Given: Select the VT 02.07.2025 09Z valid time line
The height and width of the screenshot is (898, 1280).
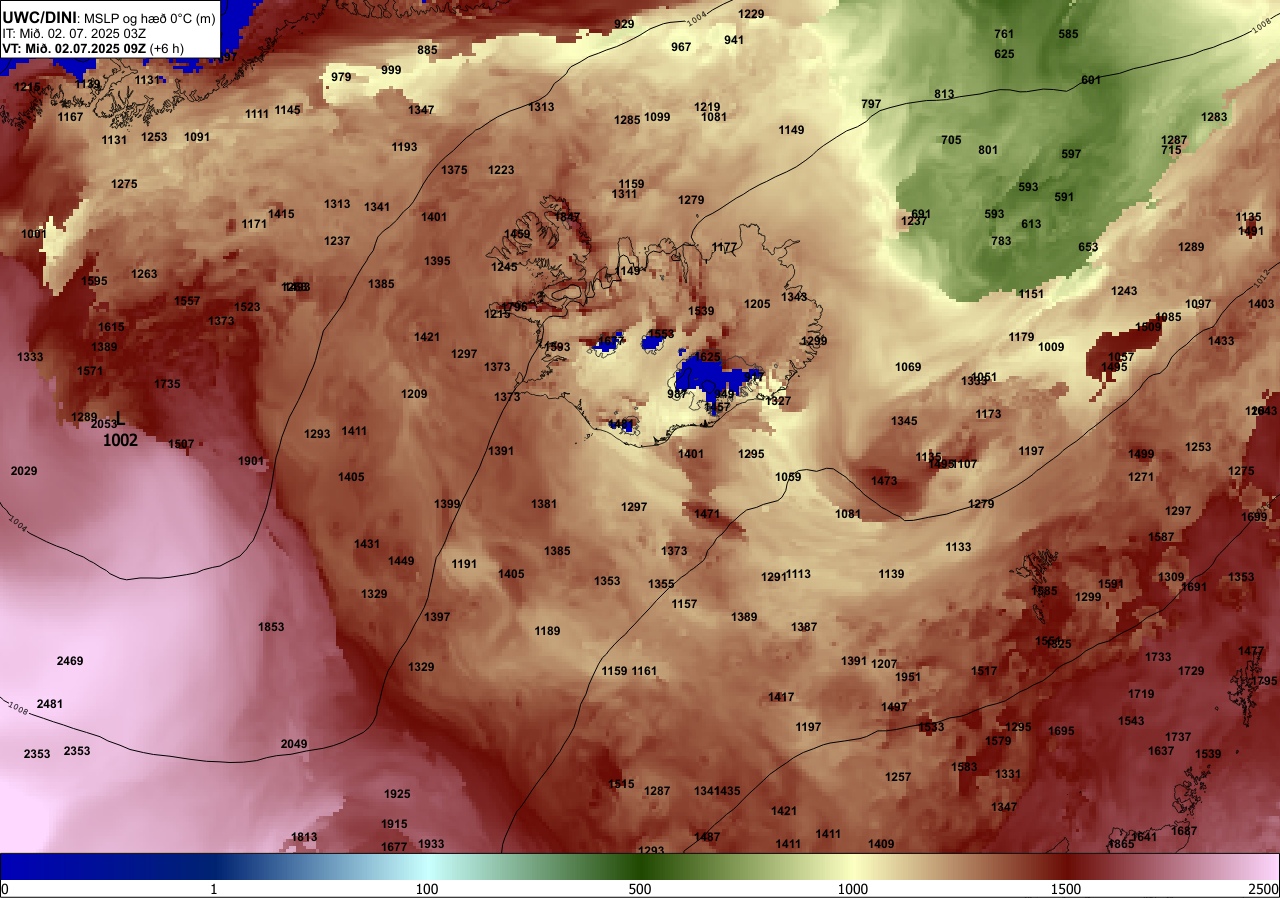Looking at the screenshot, I should pyautogui.click(x=93, y=48).
